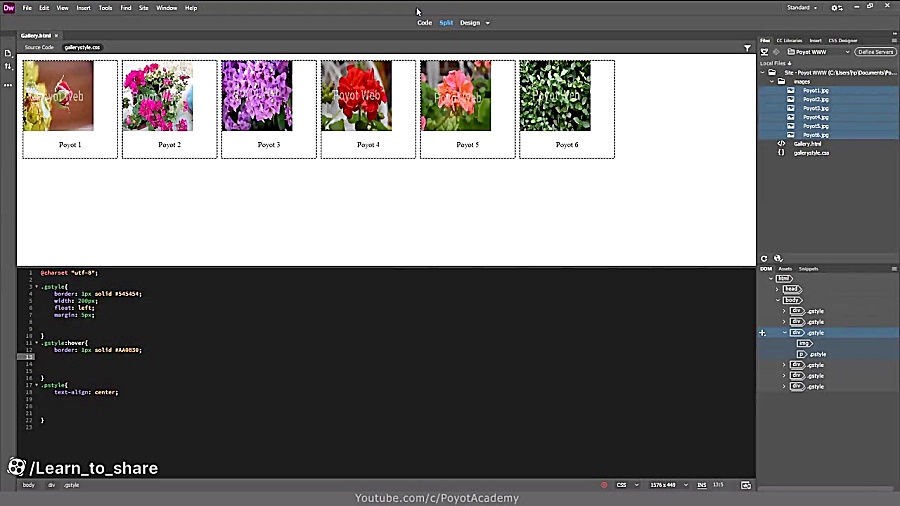Expand the head tag in the DOM panel
This screenshot has width=900, height=506.
tap(778, 289)
